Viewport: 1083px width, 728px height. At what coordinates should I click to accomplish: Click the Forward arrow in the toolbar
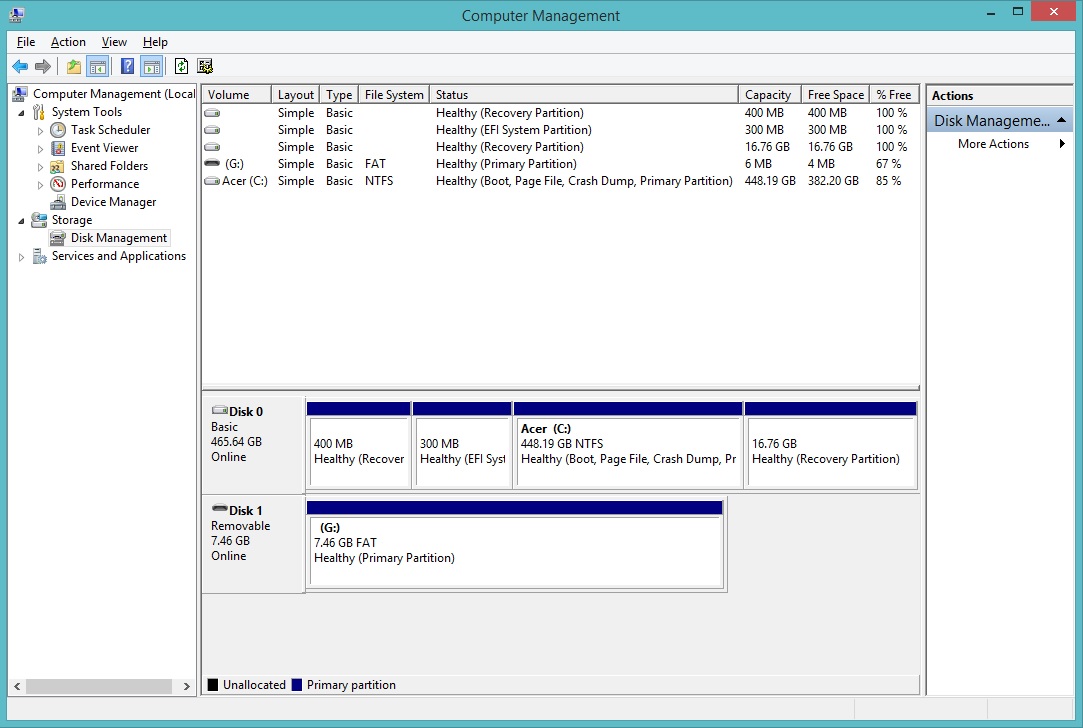[x=43, y=66]
